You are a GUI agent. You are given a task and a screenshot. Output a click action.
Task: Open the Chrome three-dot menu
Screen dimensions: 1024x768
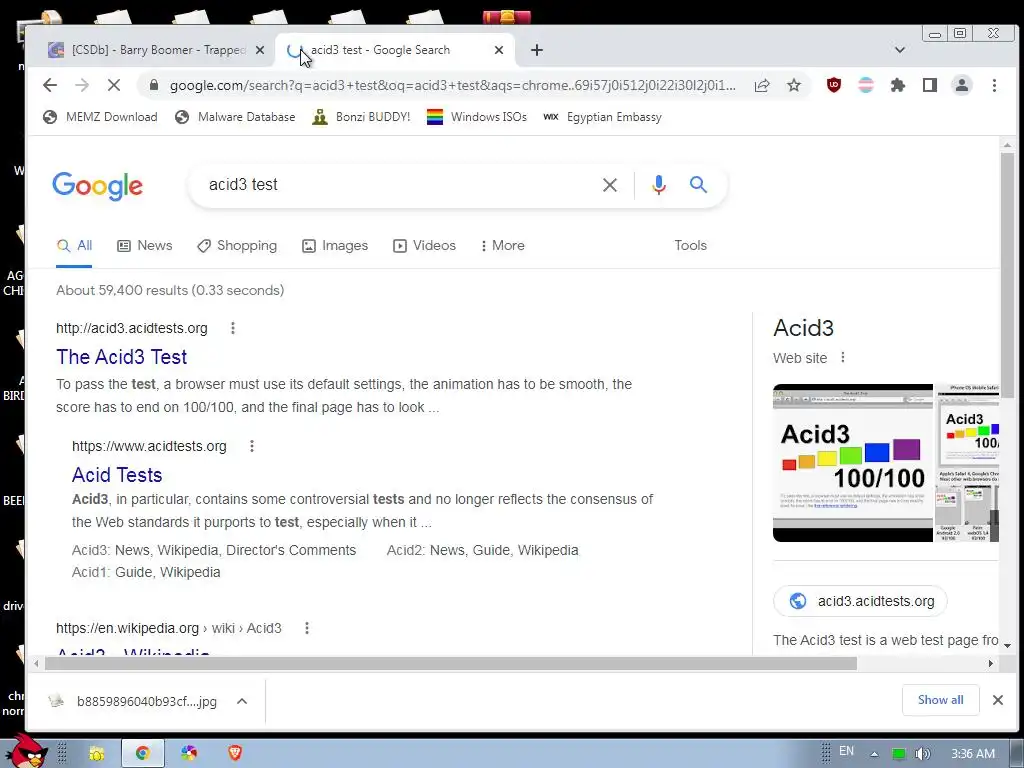coord(994,85)
